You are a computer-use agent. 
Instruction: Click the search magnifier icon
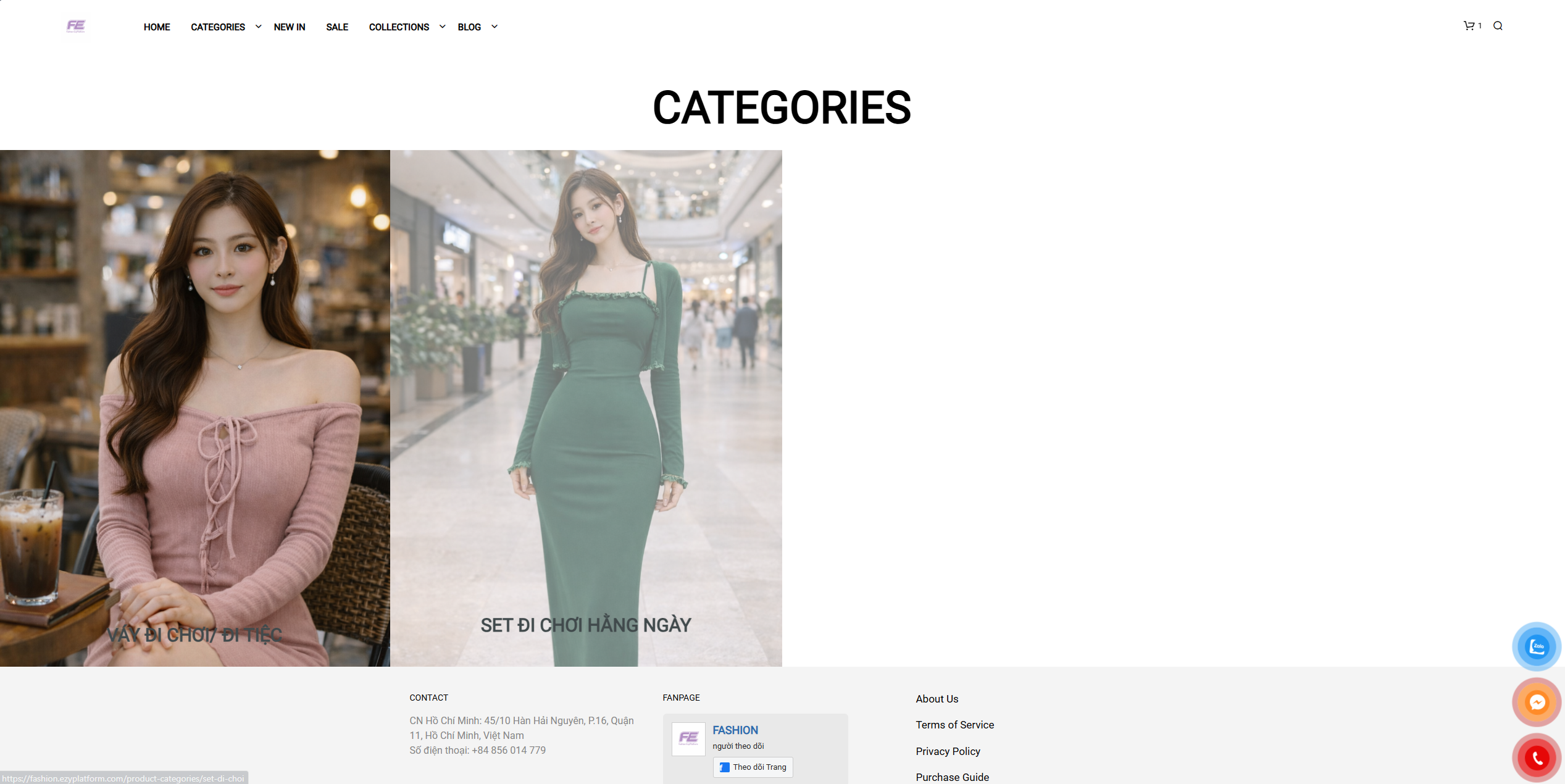click(x=1498, y=26)
